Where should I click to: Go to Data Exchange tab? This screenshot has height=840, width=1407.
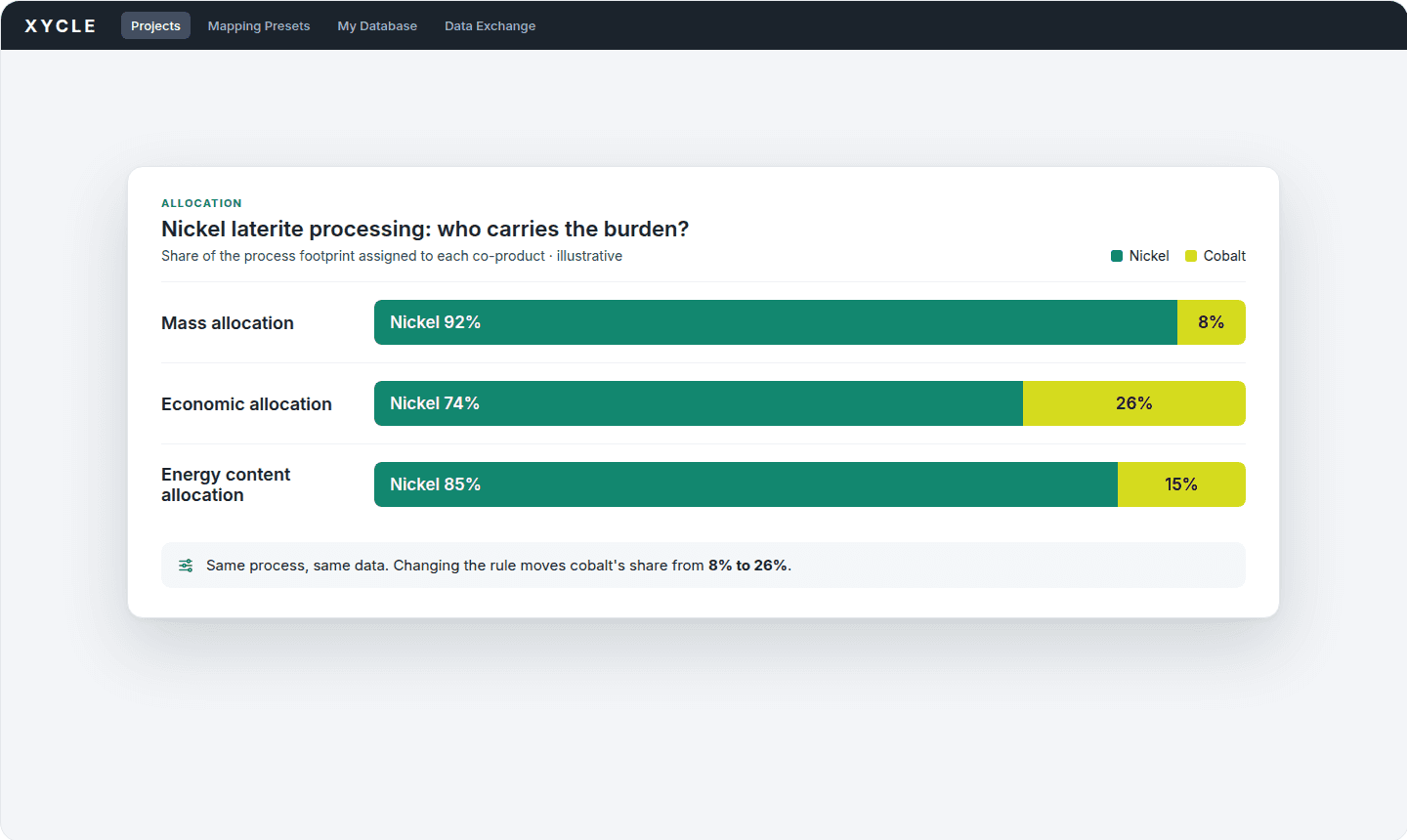coord(490,25)
